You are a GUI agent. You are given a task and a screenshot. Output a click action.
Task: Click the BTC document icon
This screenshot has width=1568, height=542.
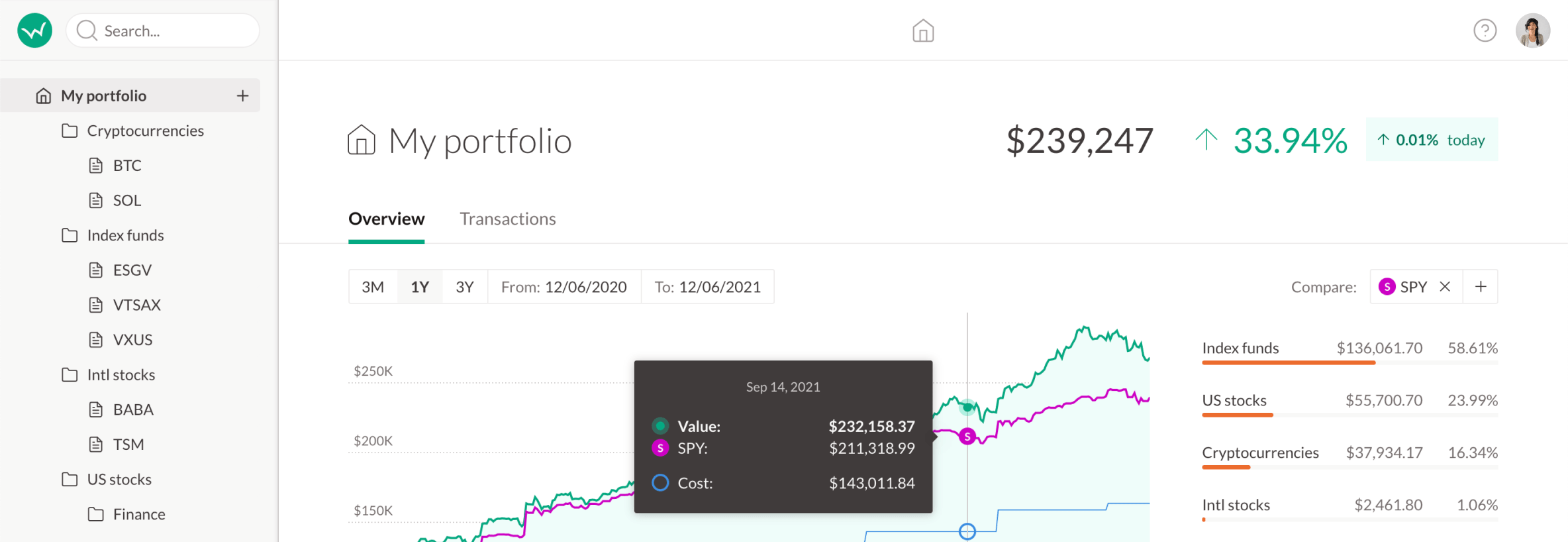[x=96, y=165]
